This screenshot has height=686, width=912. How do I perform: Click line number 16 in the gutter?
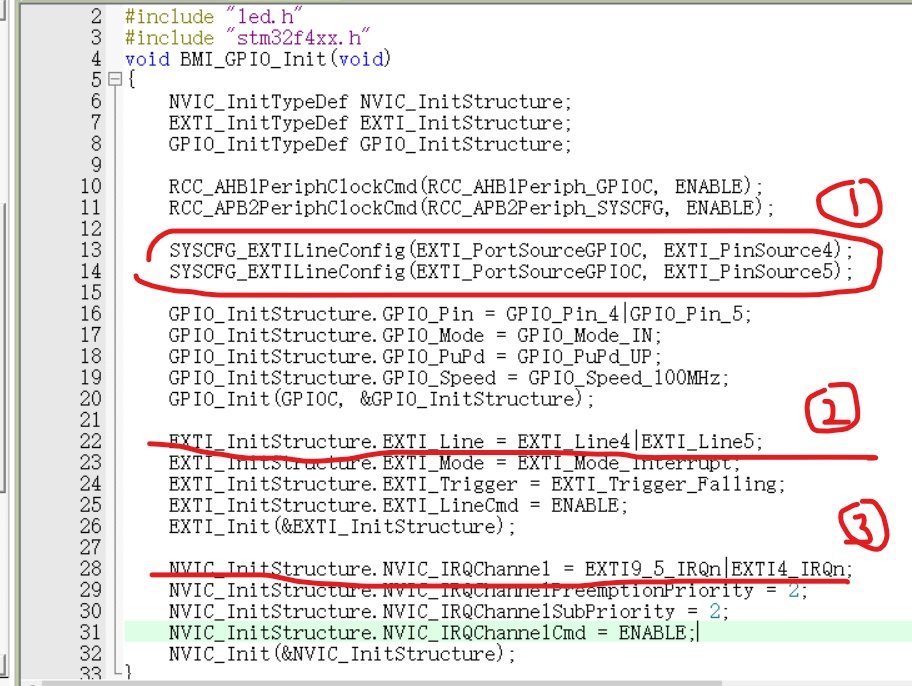(91, 314)
